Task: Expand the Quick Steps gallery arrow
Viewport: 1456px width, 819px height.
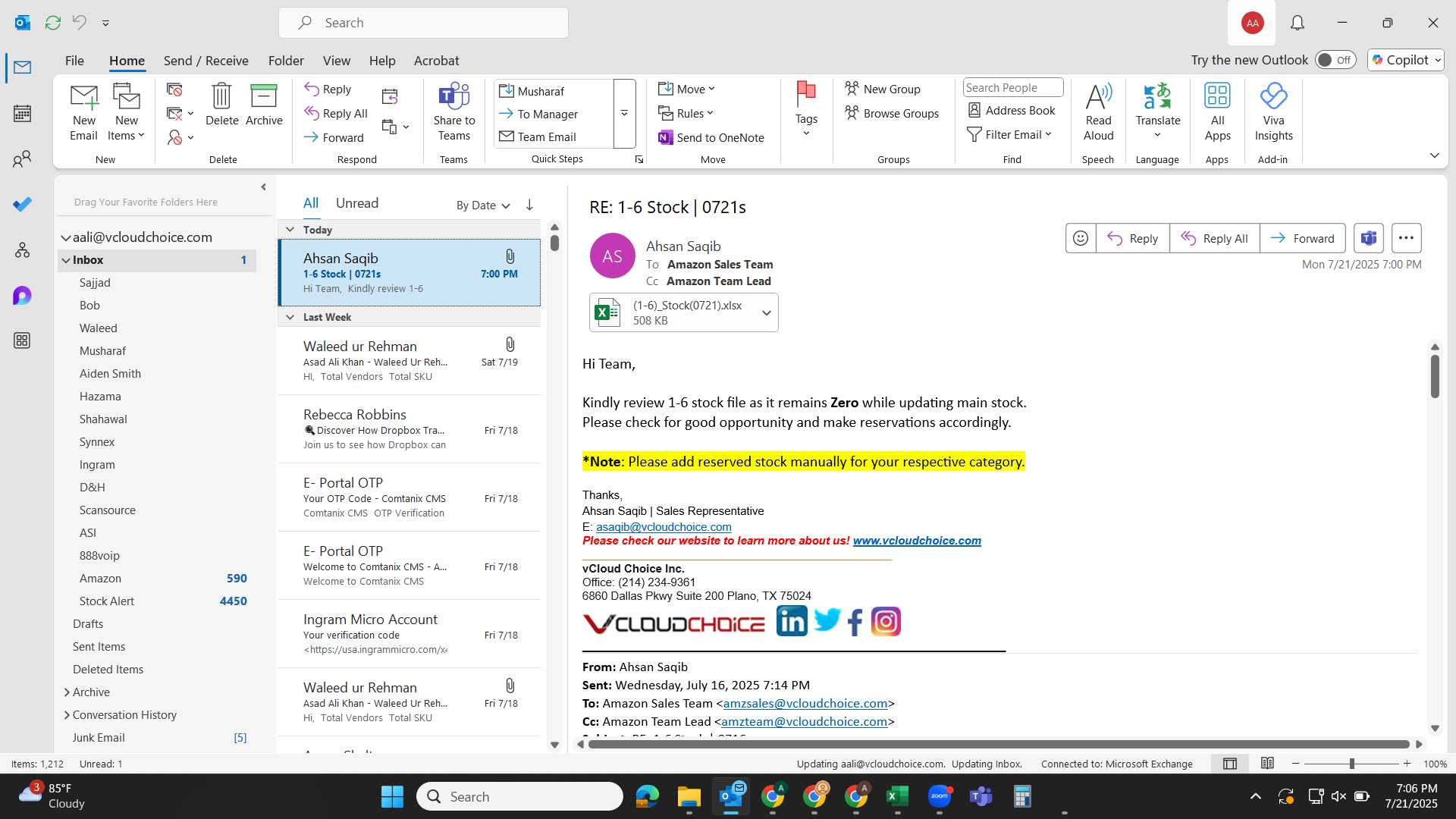Action: (624, 114)
